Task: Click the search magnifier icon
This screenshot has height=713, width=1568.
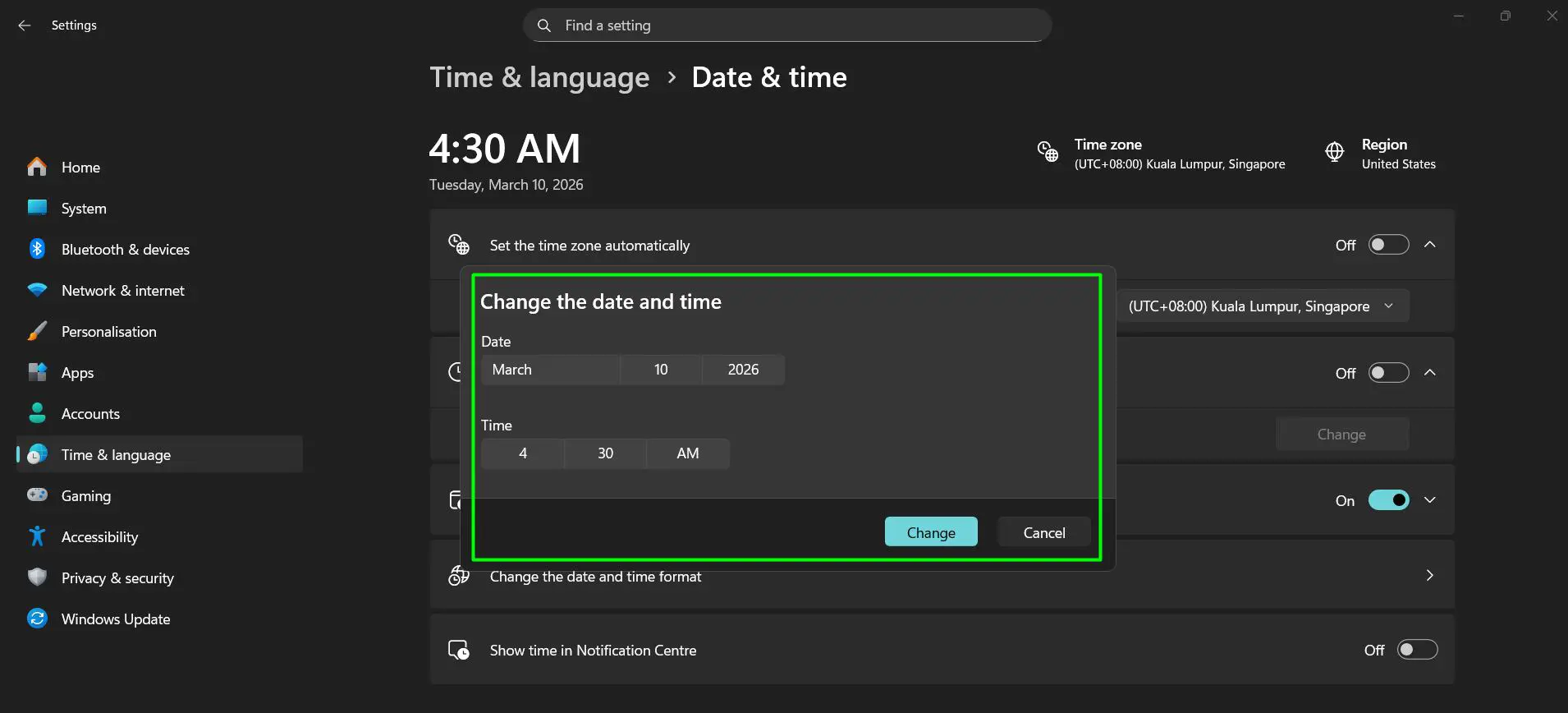Action: click(x=544, y=25)
